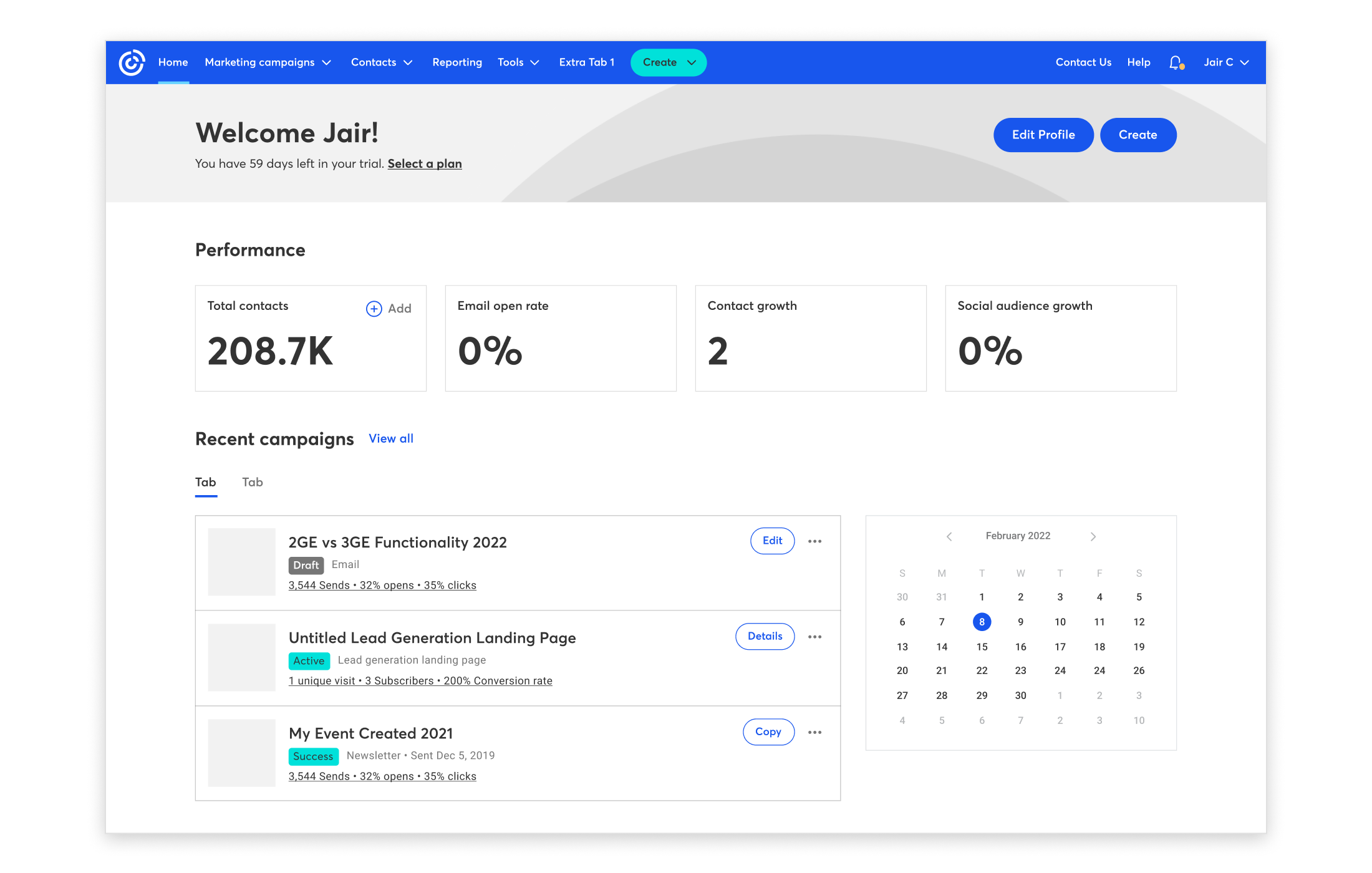Click thumbnail of Lead Generation Landing Page

click(242, 657)
